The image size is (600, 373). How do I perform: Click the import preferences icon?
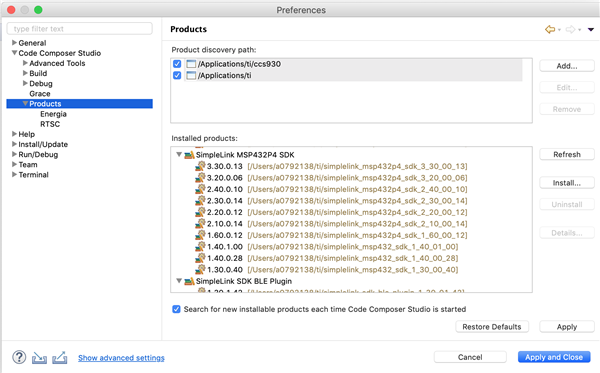(x=39, y=358)
